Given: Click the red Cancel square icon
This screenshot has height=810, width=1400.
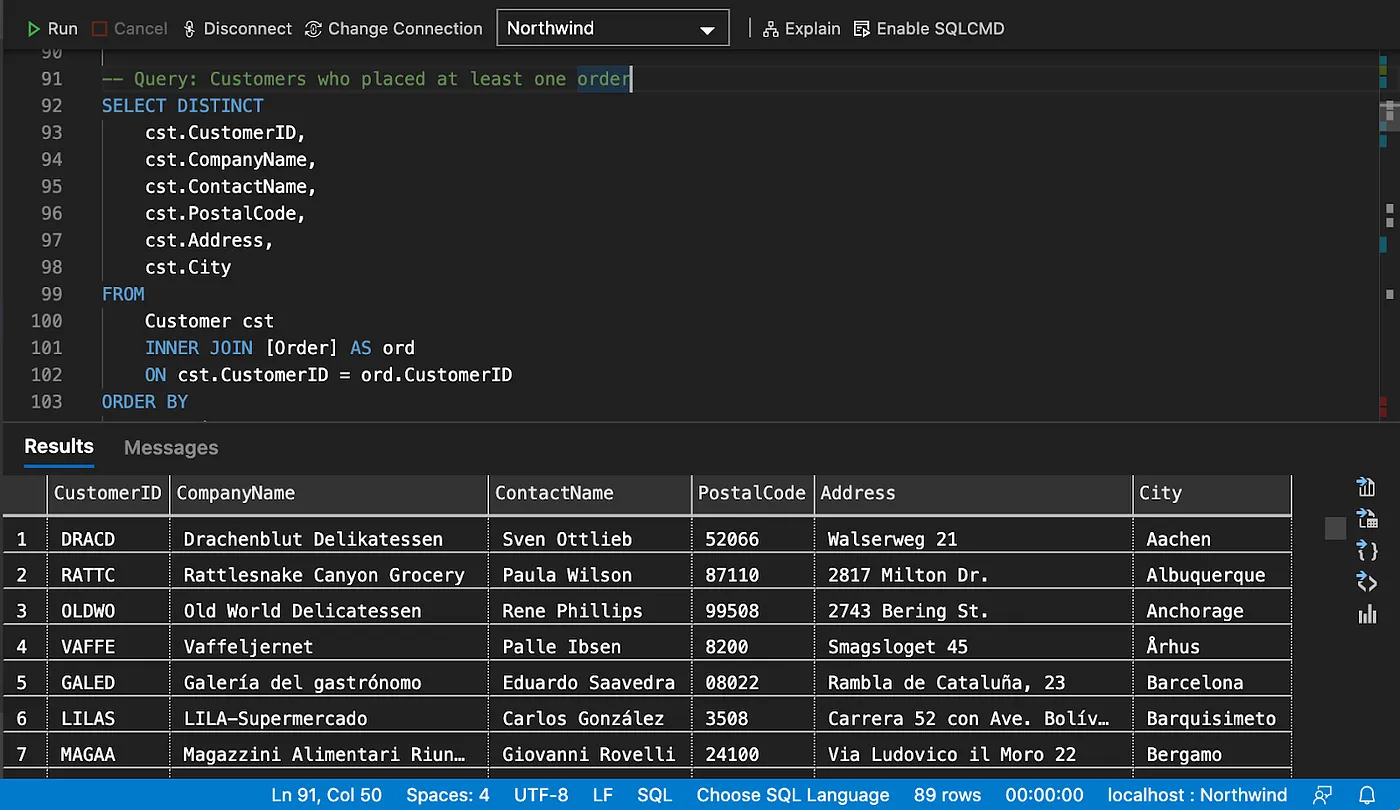Looking at the screenshot, I should pyautogui.click(x=99, y=29).
